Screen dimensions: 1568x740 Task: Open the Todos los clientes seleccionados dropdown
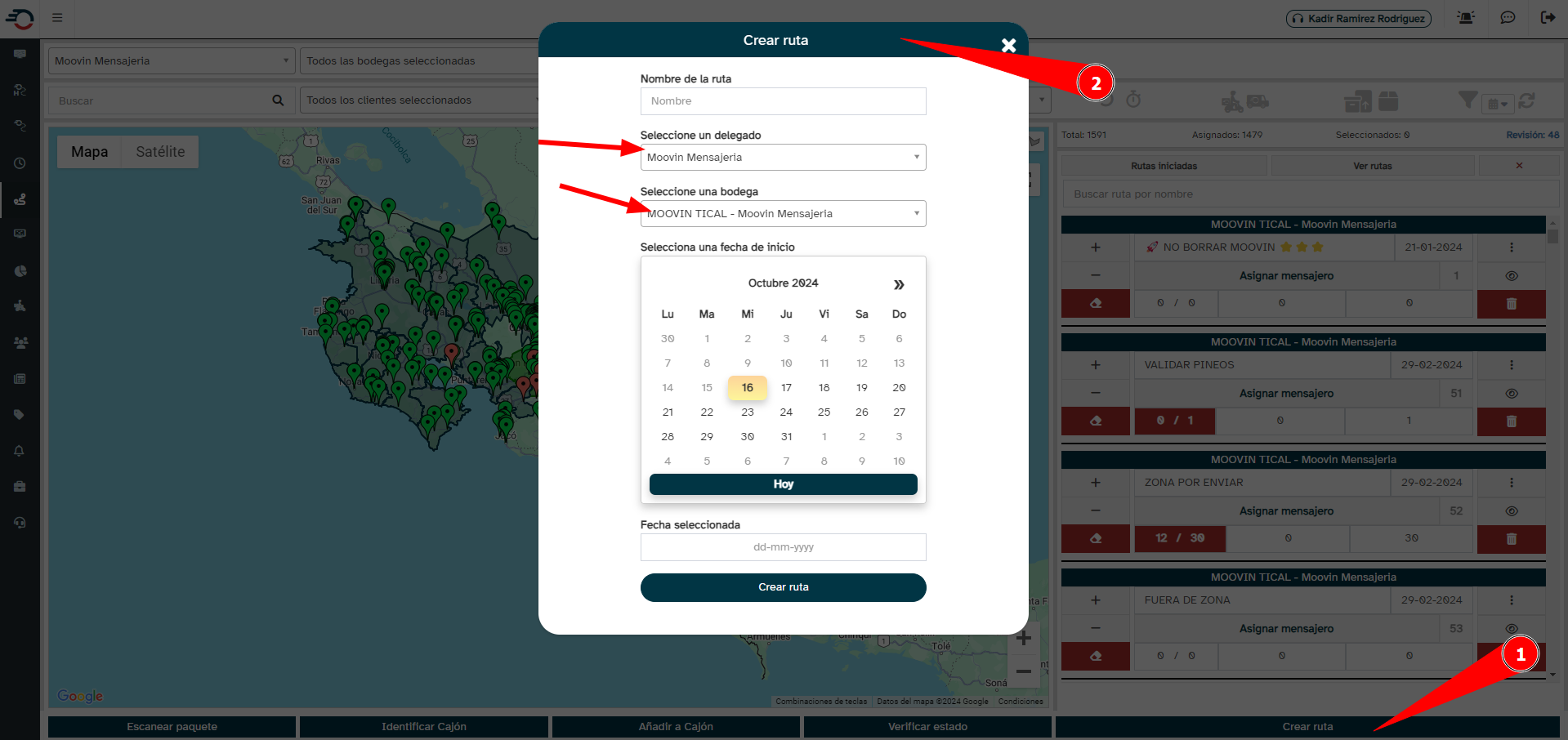coord(419,100)
